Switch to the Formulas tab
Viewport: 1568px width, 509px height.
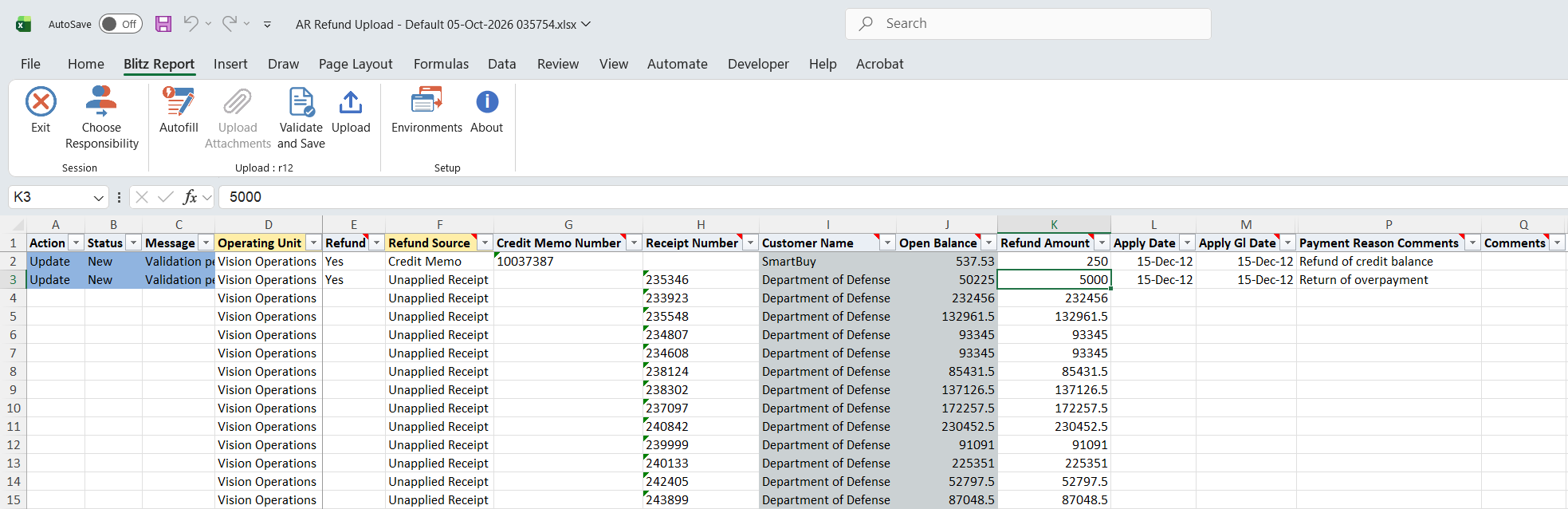(x=441, y=64)
